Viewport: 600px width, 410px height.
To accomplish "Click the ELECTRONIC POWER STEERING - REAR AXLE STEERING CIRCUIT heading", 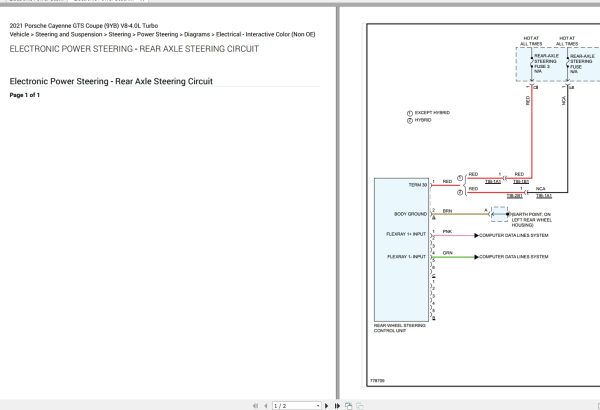I will pos(134,49).
